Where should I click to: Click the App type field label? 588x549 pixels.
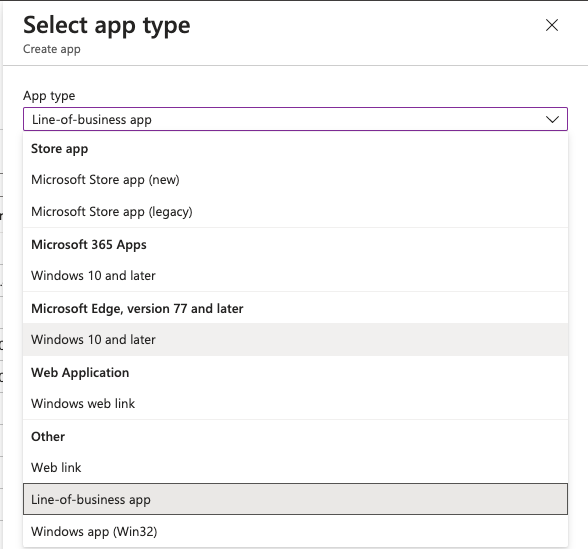point(49,96)
